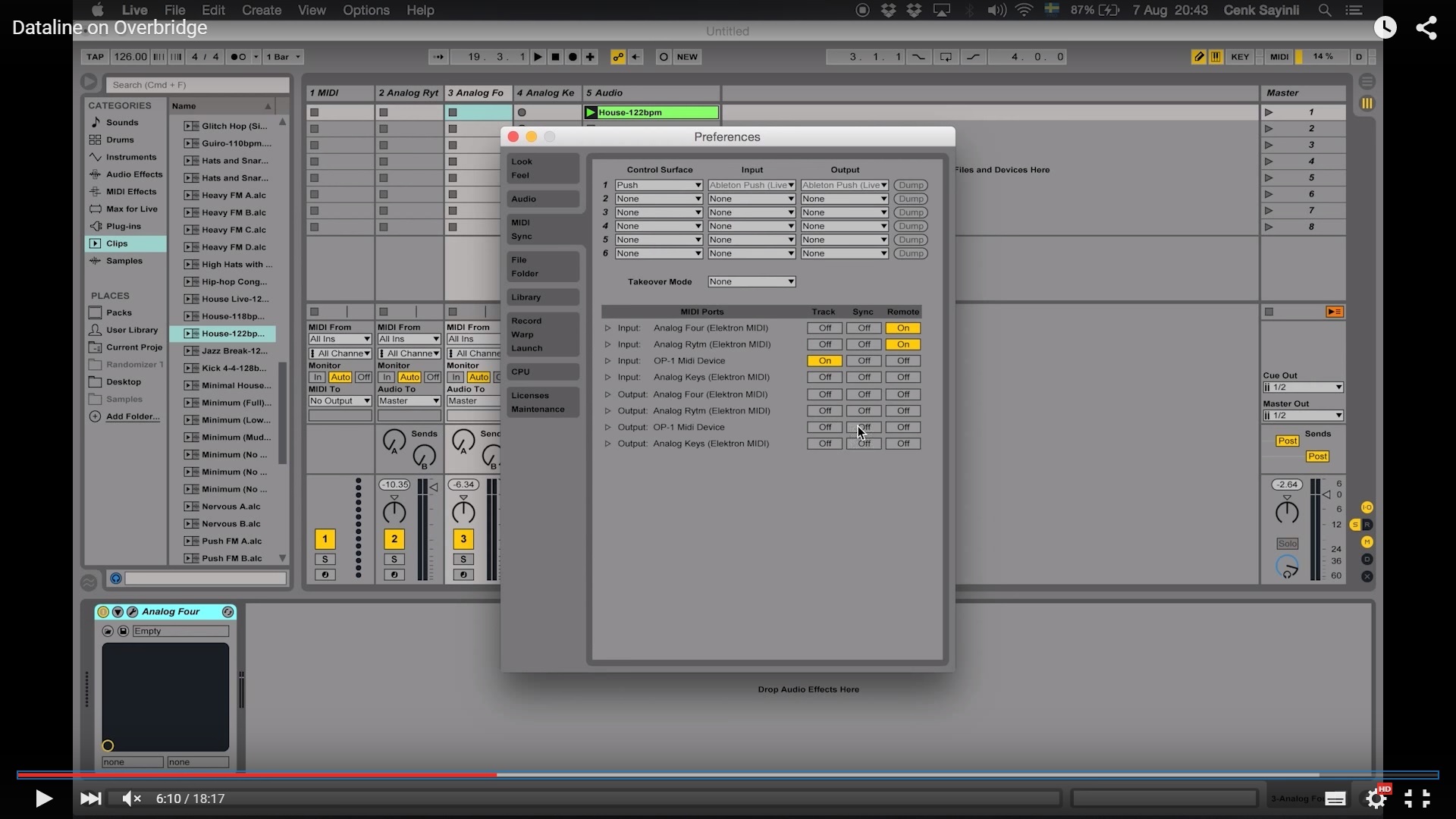Toggle draw mode pencil icon
Screen dimensions: 1456x819
click(x=1198, y=57)
